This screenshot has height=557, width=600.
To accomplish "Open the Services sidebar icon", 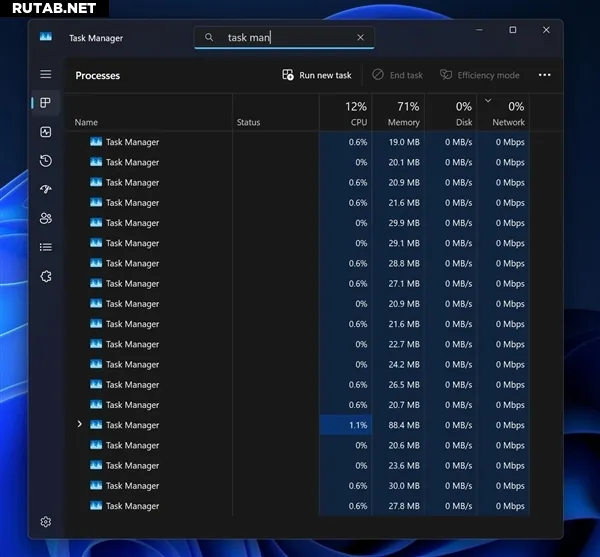I will click(x=46, y=276).
